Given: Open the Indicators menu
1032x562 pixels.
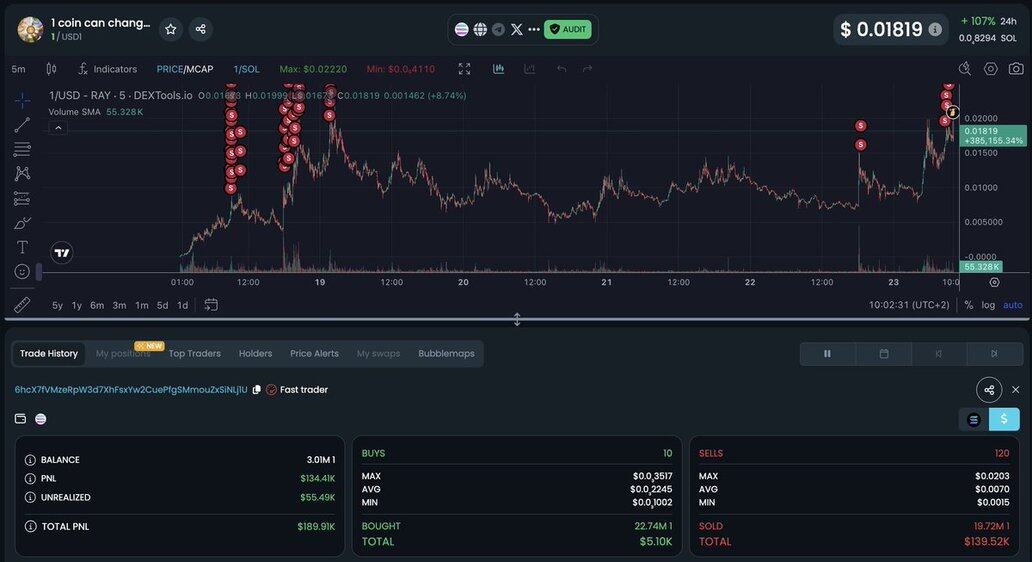Looking at the screenshot, I should pos(107,69).
